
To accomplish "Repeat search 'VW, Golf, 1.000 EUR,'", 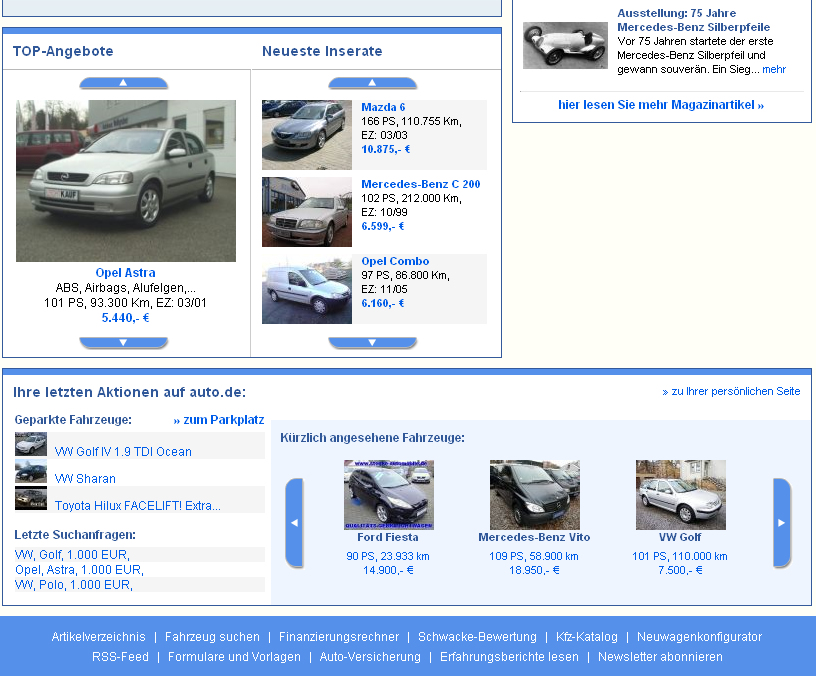I will [72, 555].
